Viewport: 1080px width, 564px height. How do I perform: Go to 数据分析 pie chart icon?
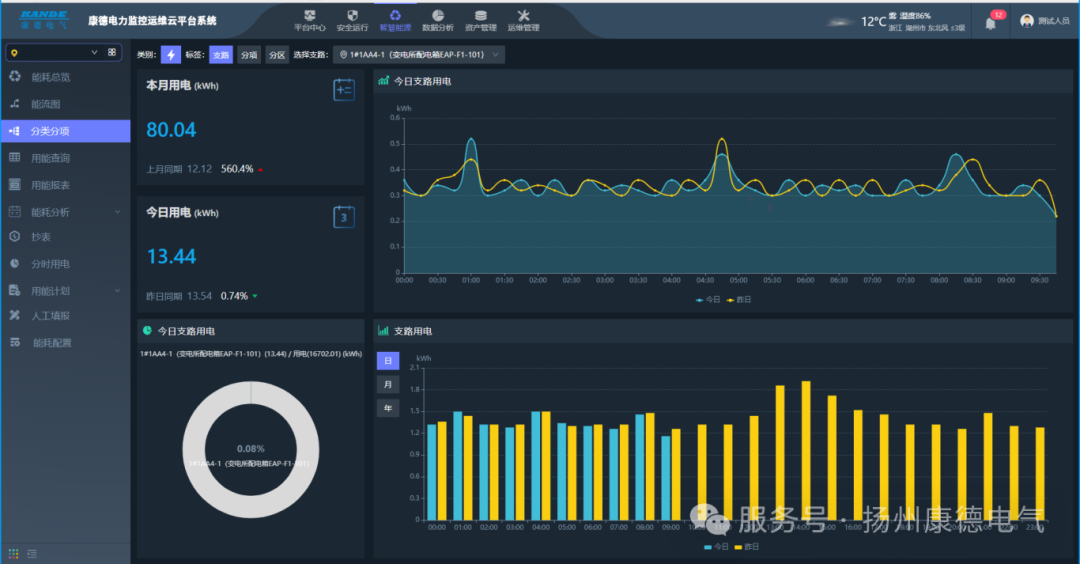click(x=438, y=16)
